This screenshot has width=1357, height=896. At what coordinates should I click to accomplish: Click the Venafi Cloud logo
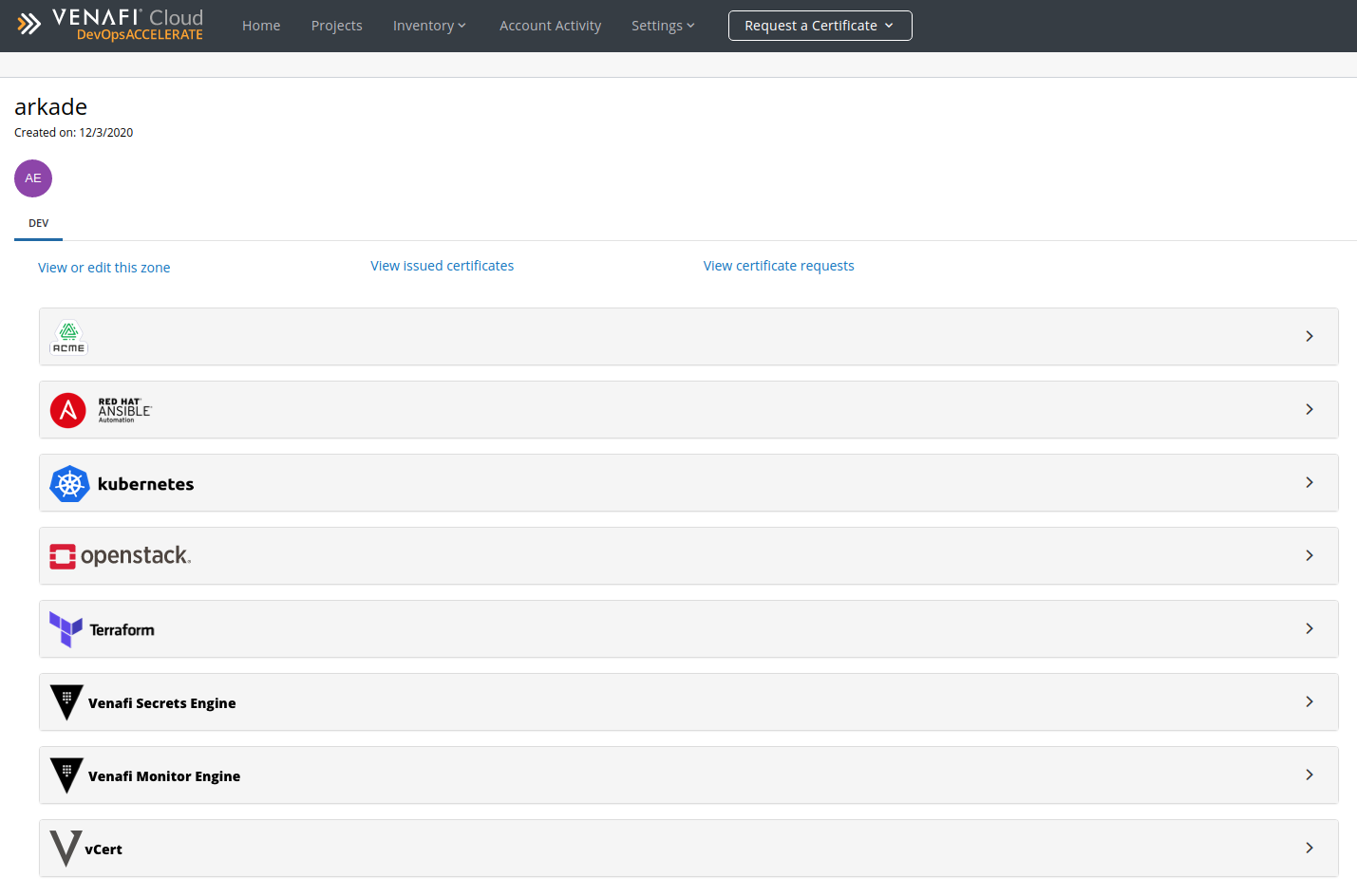pos(110,25)
